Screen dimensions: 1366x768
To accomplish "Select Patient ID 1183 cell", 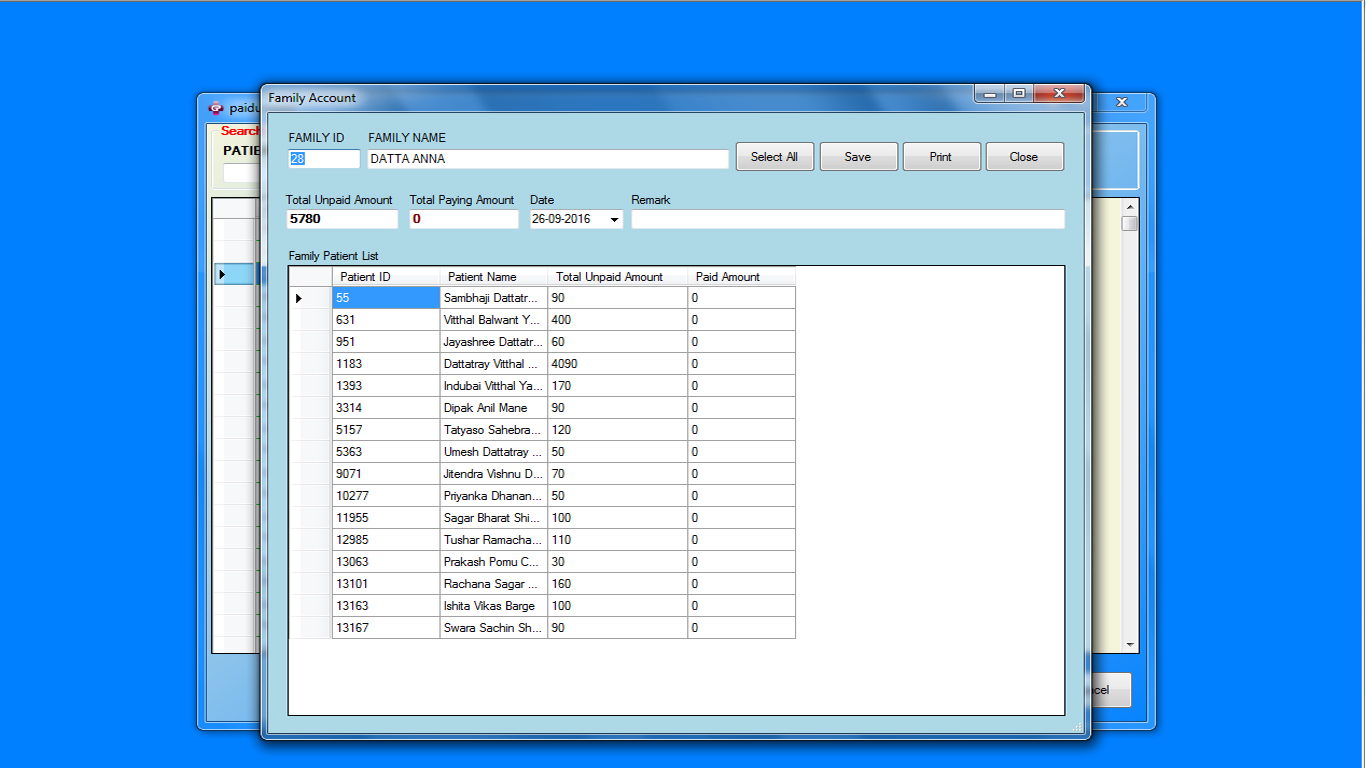I will [x=386, y=364].
